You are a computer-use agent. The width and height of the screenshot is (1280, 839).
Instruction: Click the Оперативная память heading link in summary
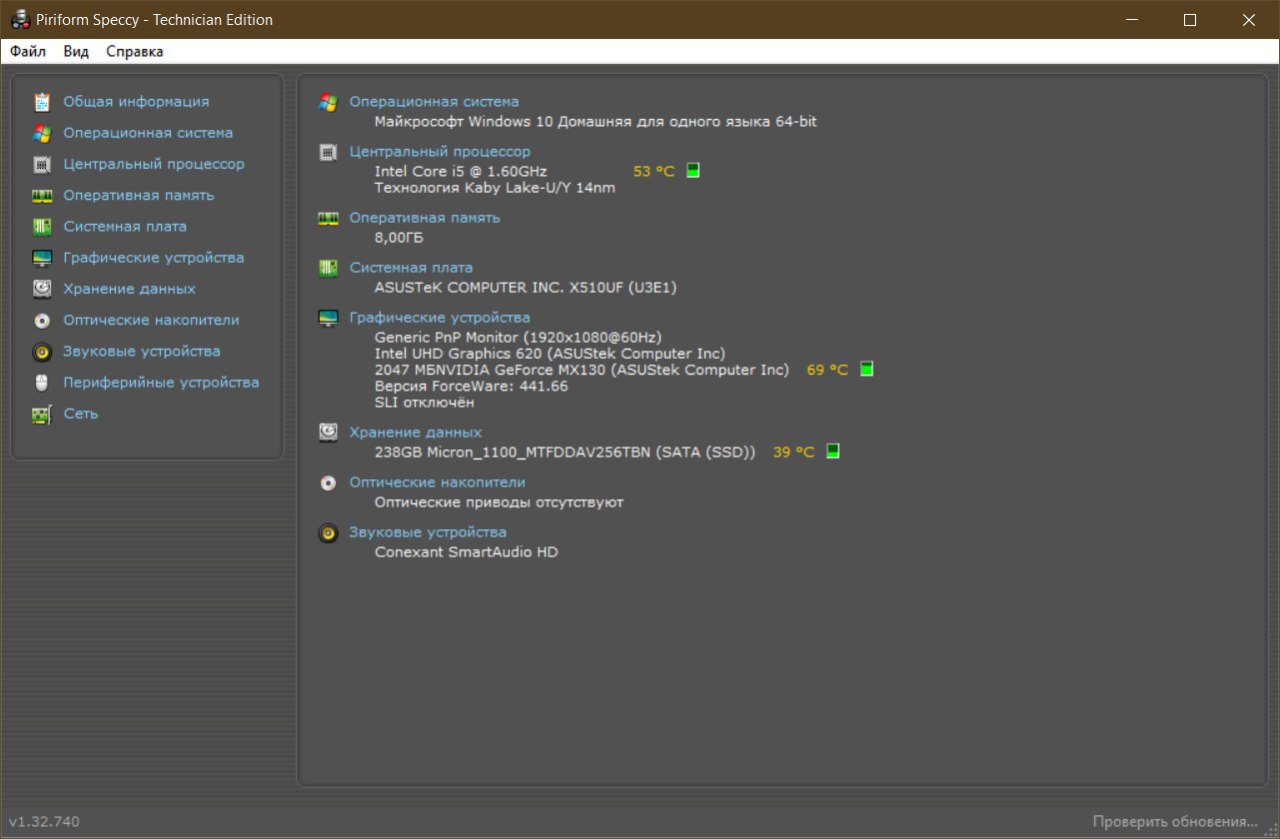tap(425, 217)
